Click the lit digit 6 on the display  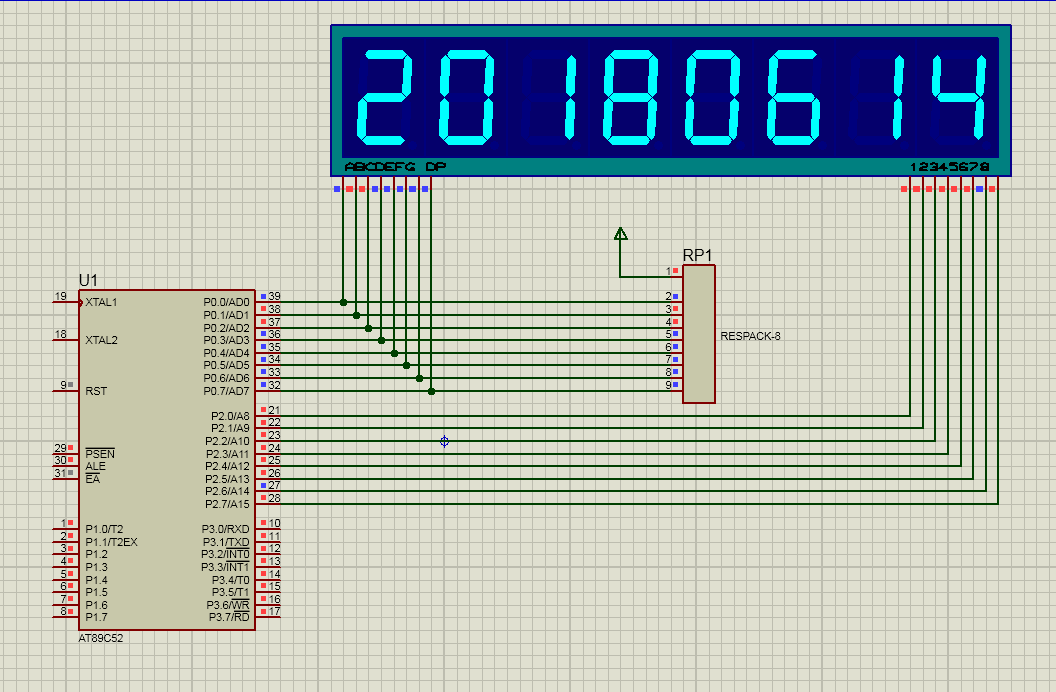tap(795, 98)
